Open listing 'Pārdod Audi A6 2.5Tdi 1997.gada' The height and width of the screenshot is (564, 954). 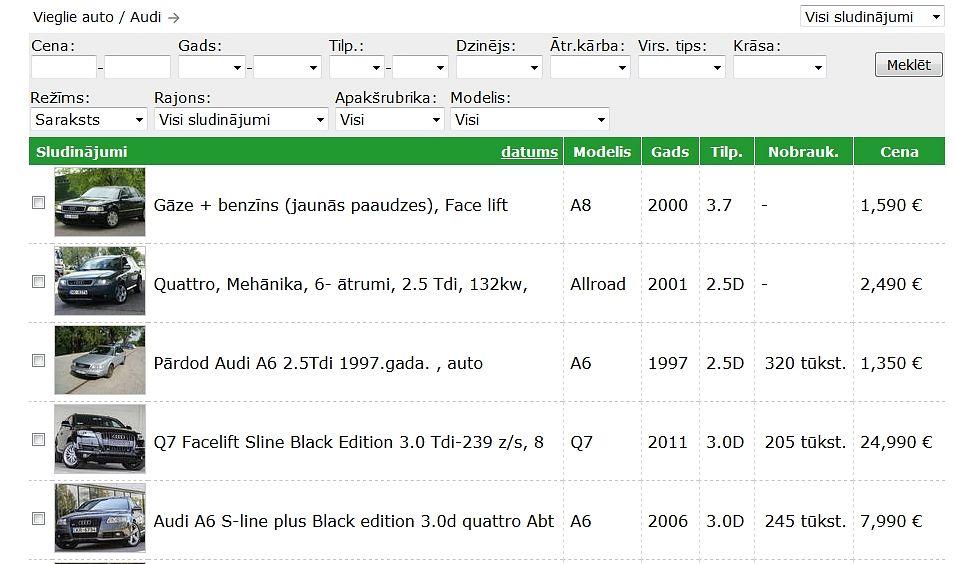(318, 363)
